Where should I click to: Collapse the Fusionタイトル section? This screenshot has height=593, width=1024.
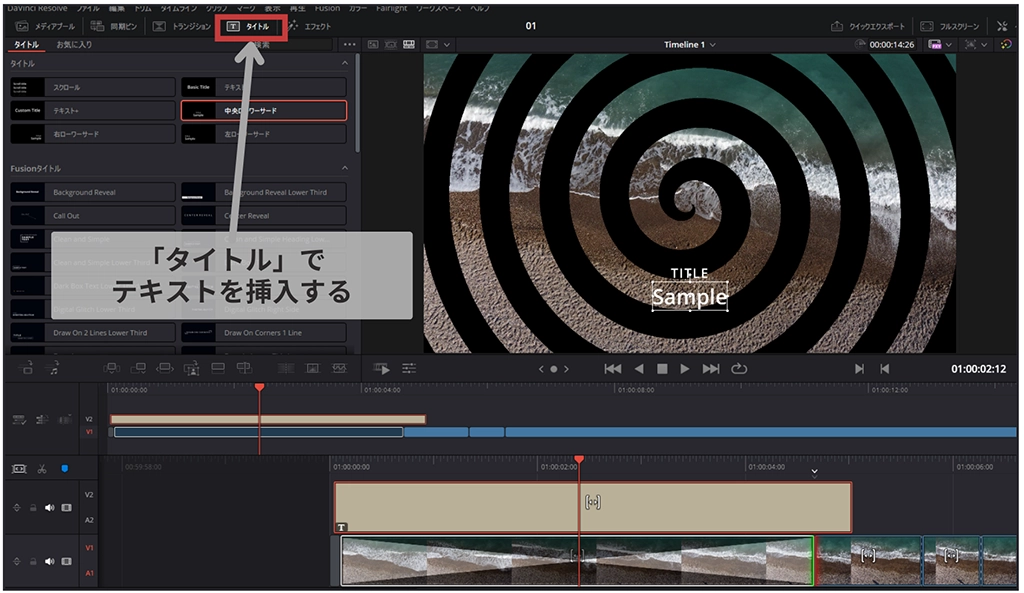coord(345,168)
